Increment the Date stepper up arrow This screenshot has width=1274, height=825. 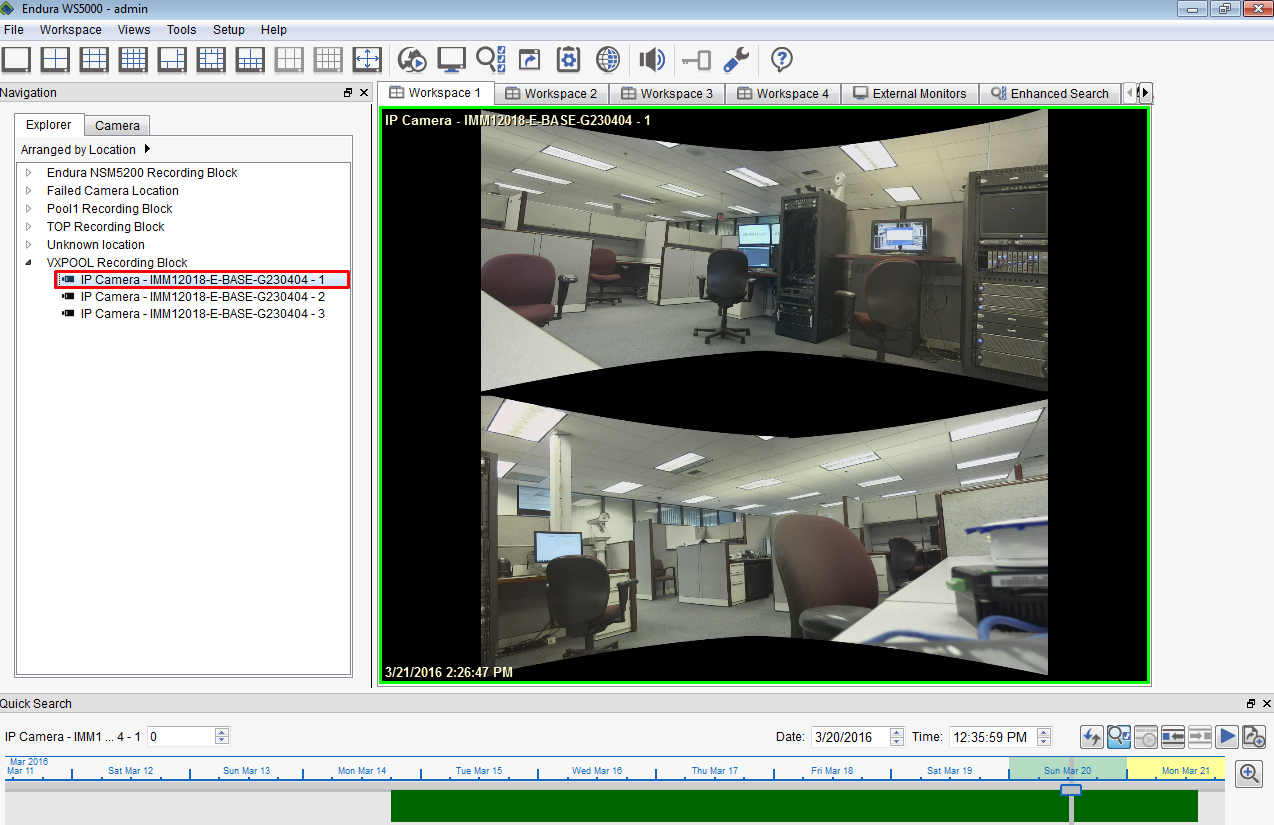click(x=896, y=732)
